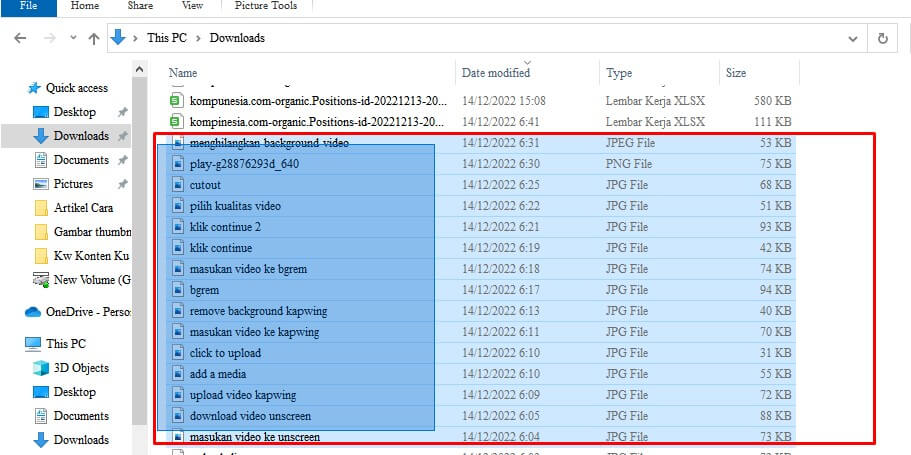The width and height of the screenshot is (911, 455).
Task: Unpin Desktop using its pin icon
Action: point(122,112)
